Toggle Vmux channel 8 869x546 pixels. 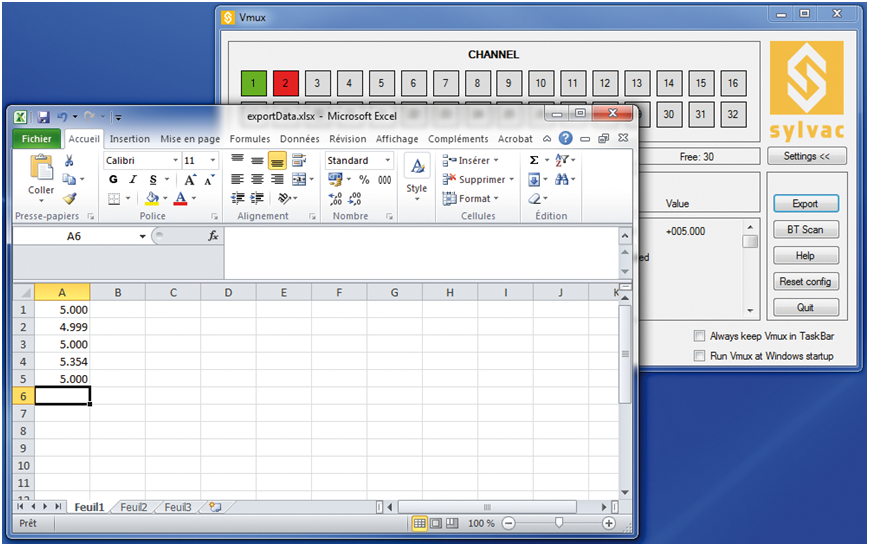(477, 83)
